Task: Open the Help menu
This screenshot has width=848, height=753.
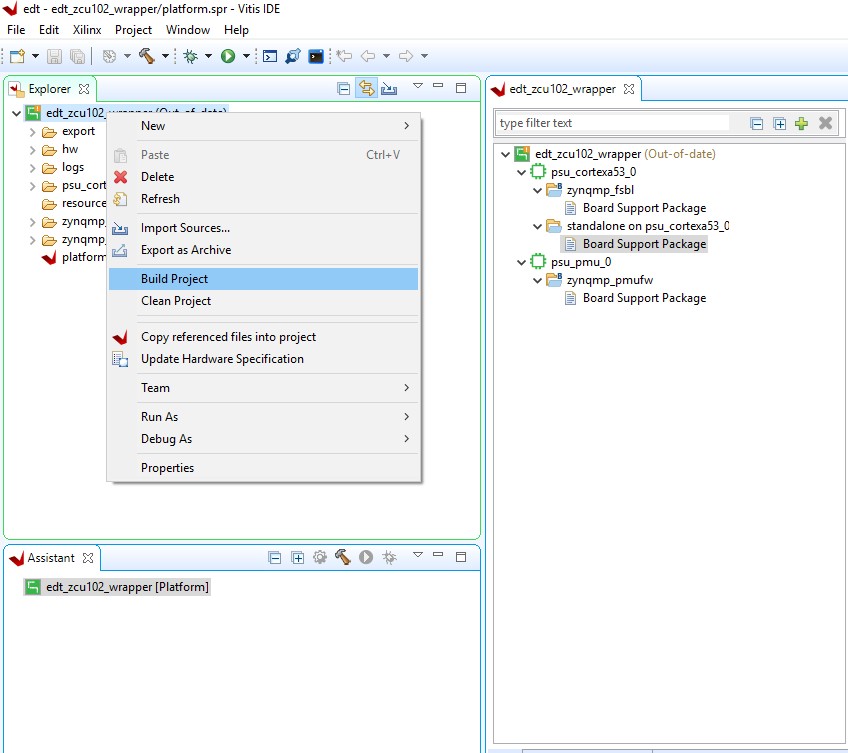Action: coord(236,30)
